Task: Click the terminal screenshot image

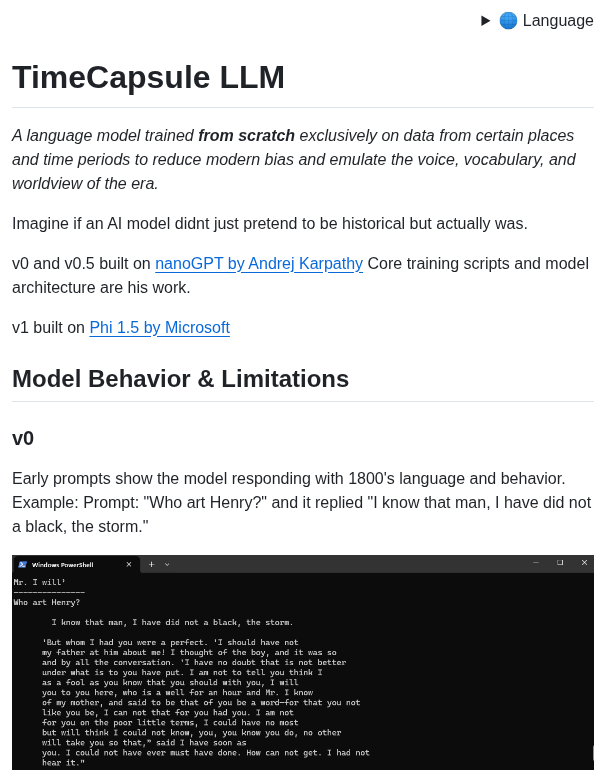Action: (x=303, y=662)
